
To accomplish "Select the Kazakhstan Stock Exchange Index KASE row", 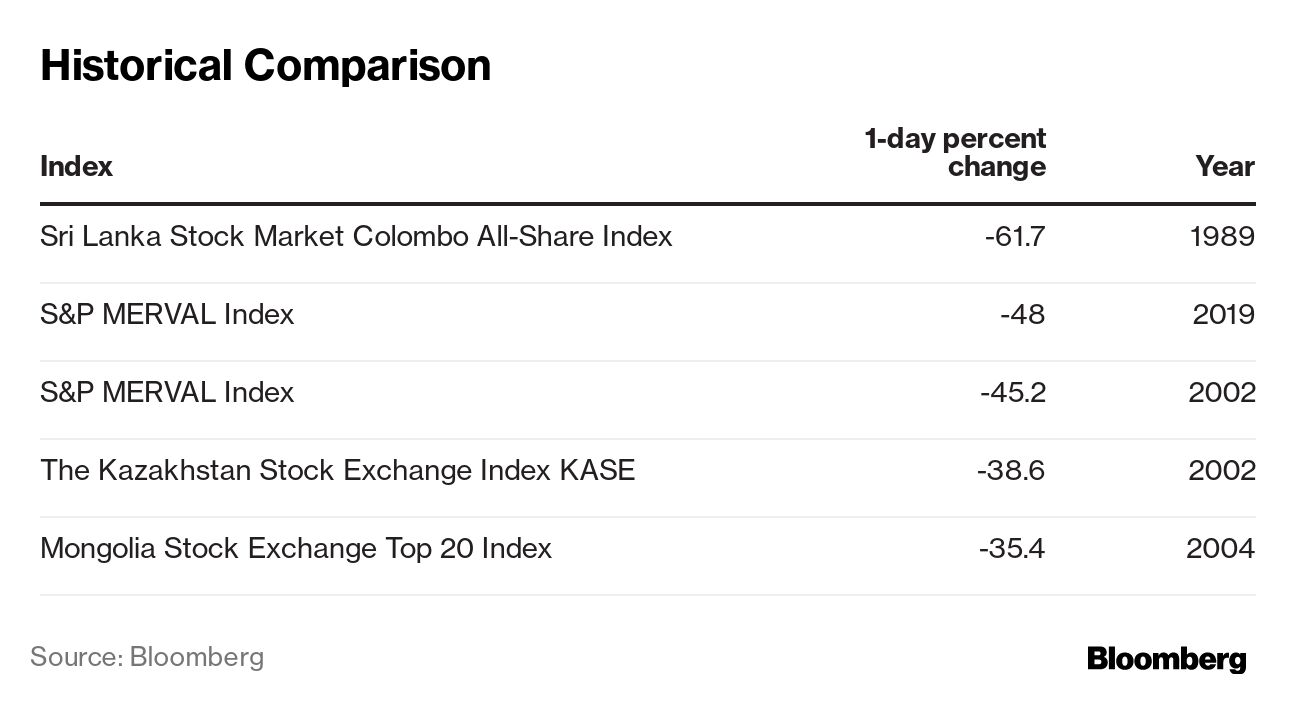I will (337, 470).
